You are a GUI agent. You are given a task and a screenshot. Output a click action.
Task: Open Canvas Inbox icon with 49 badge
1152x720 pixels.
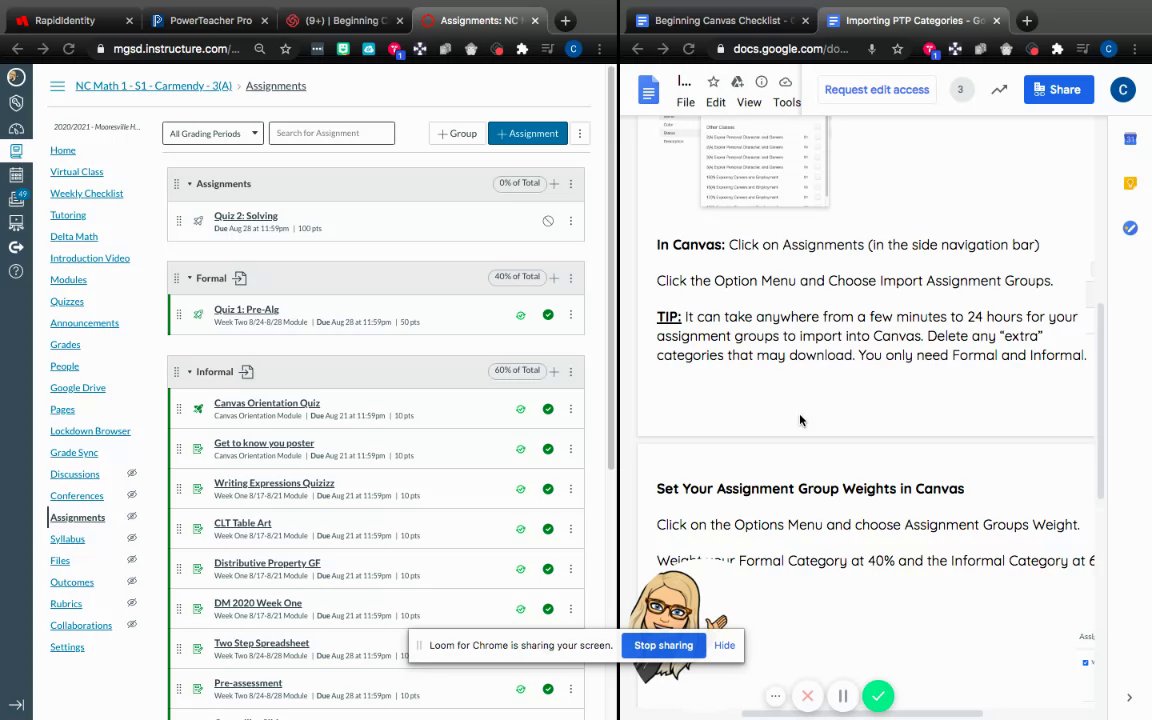click(16, 198)
